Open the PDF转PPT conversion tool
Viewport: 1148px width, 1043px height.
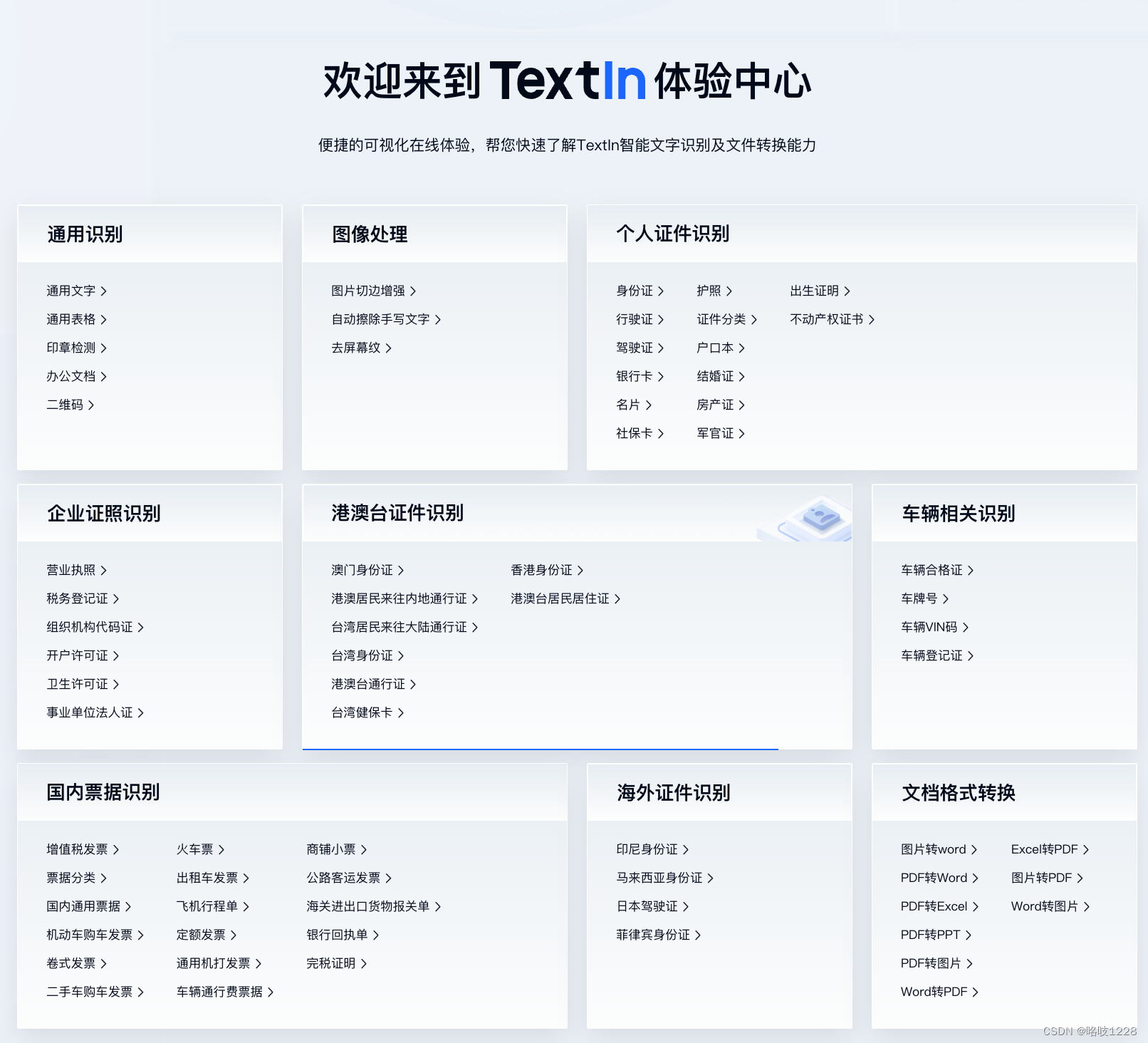point(931,934)
